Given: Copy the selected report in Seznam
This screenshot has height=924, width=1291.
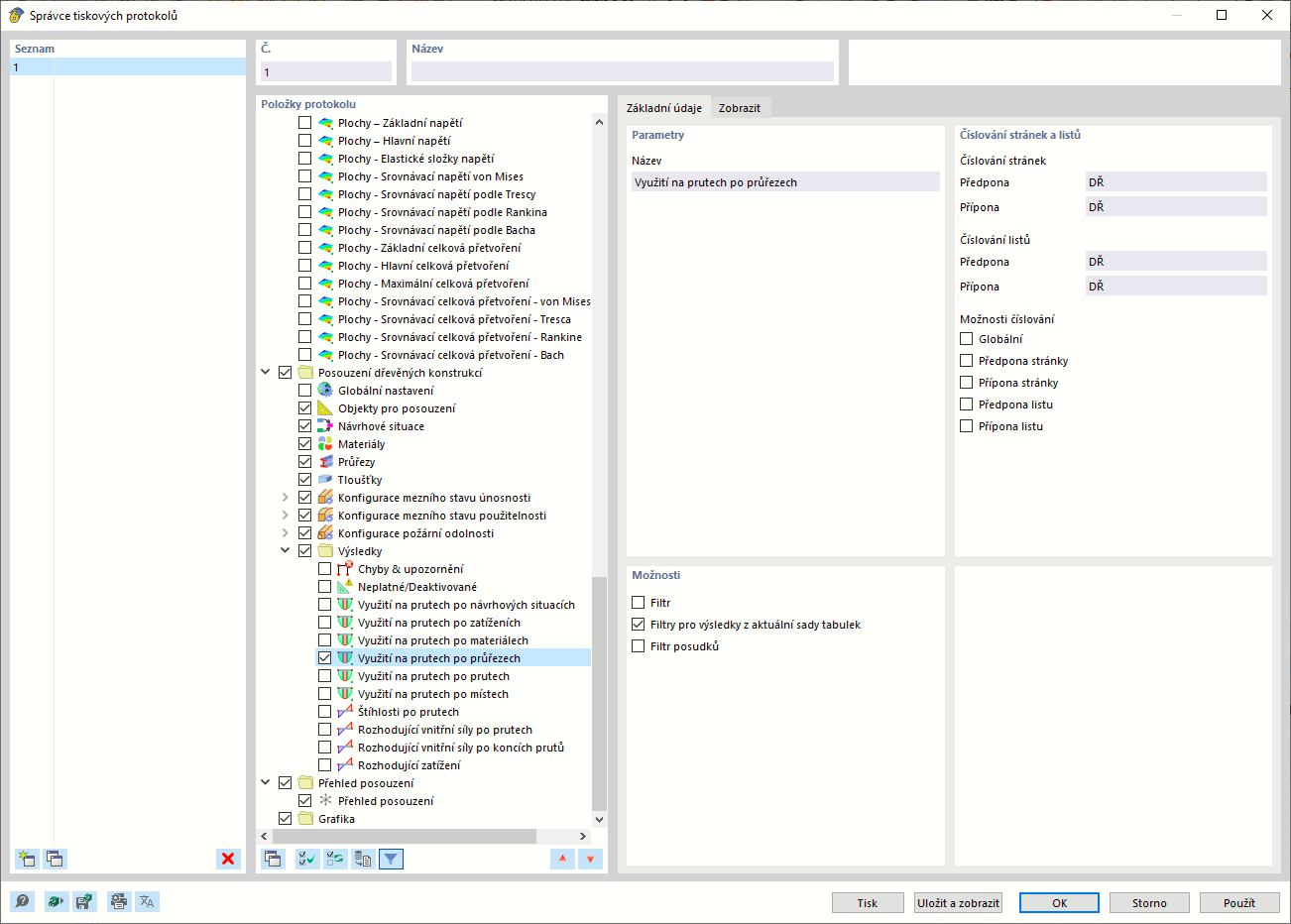Looking at the screenshot, I should click(55, 859).
